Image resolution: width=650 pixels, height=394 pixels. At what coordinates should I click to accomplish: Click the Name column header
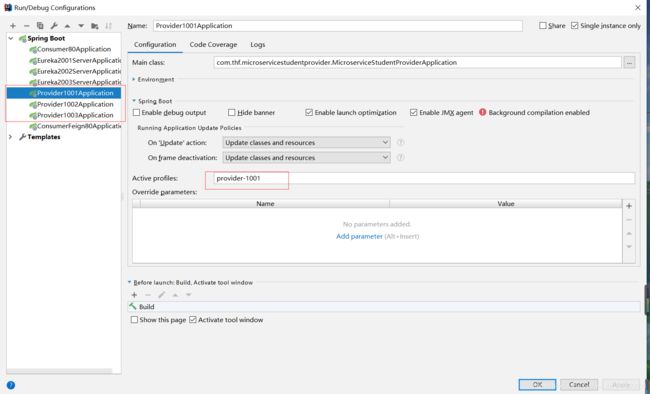(265, 204)
